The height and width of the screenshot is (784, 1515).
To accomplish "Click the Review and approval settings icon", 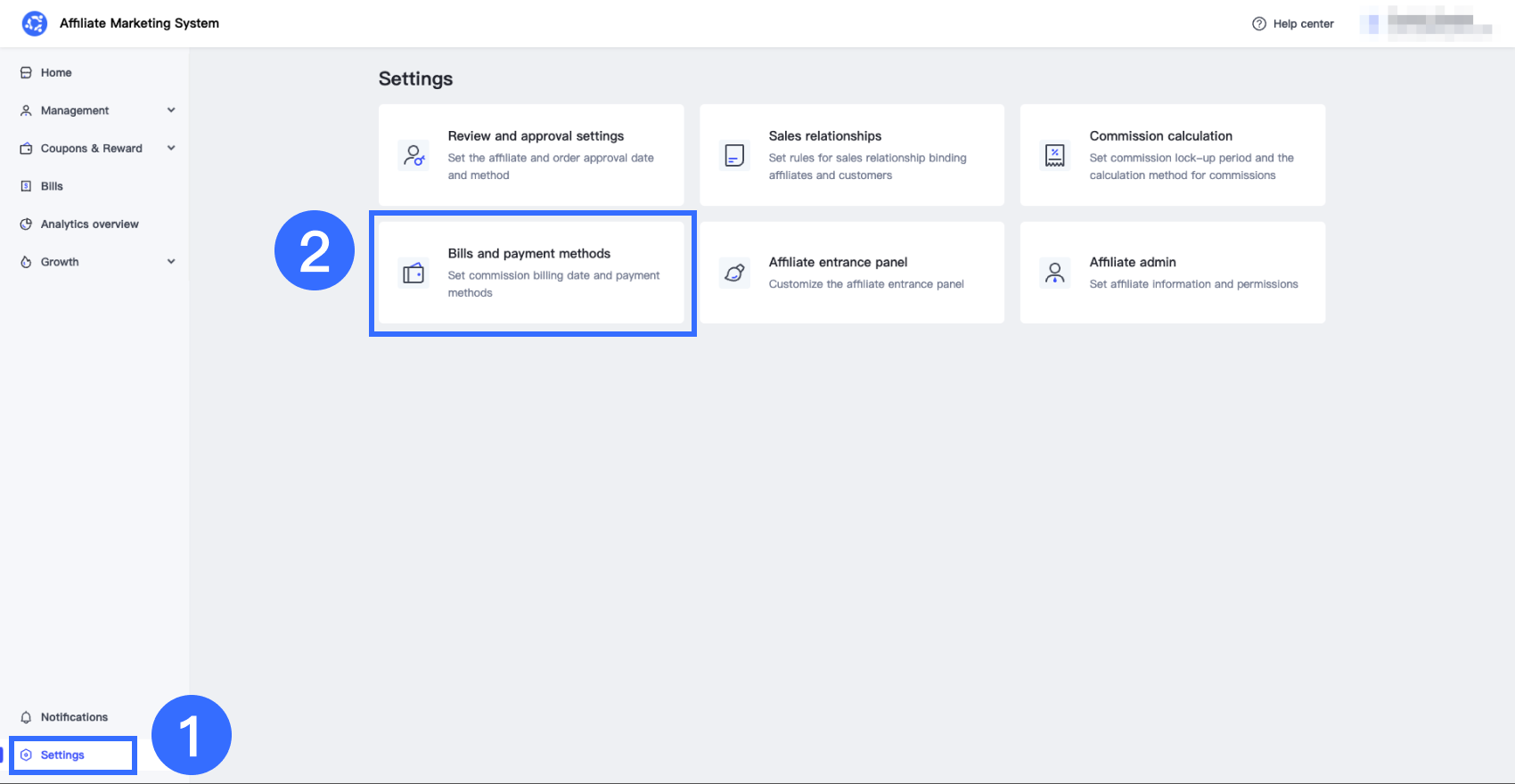I will [414, 156].
